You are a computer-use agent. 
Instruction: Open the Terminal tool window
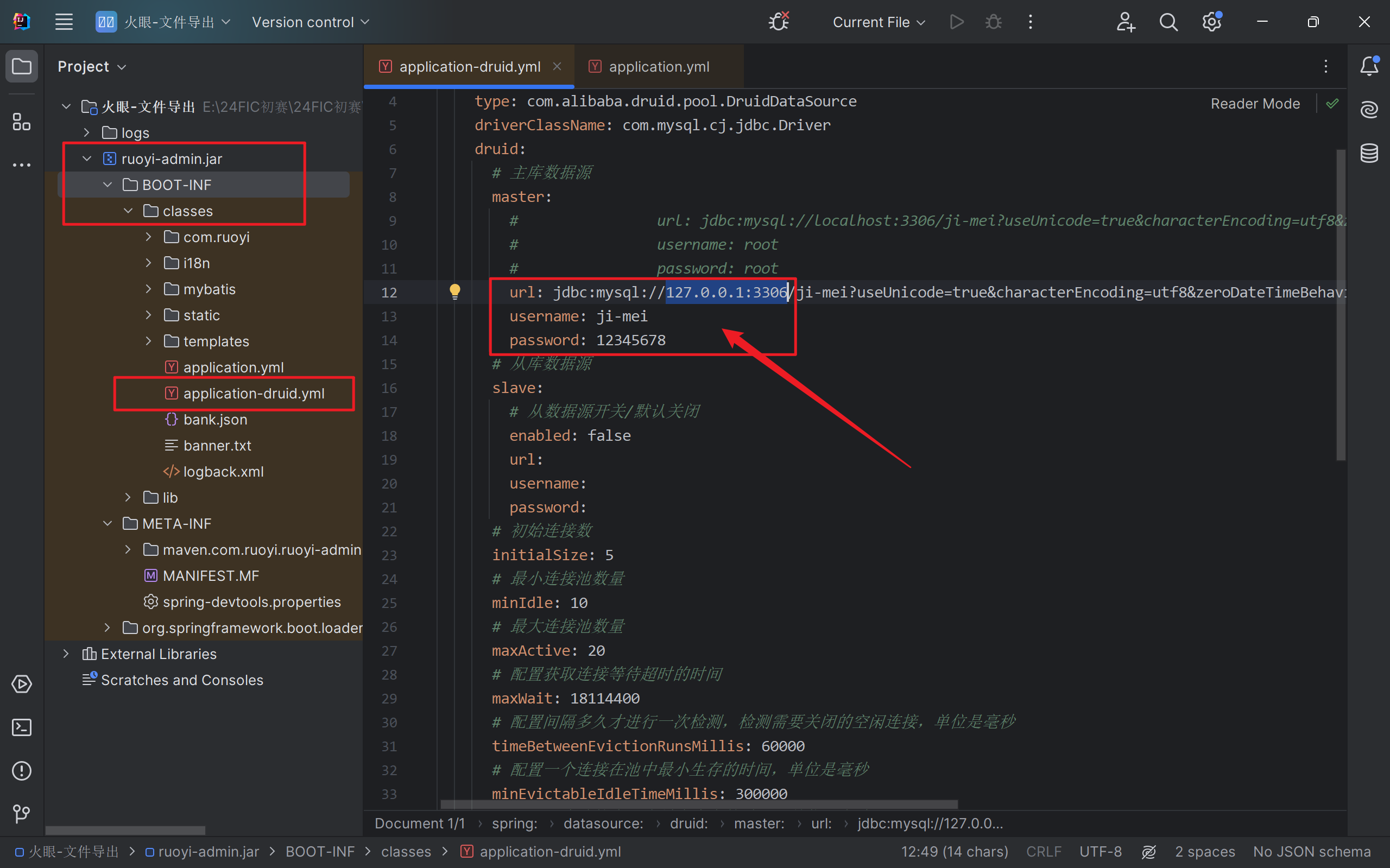[21, 727]
